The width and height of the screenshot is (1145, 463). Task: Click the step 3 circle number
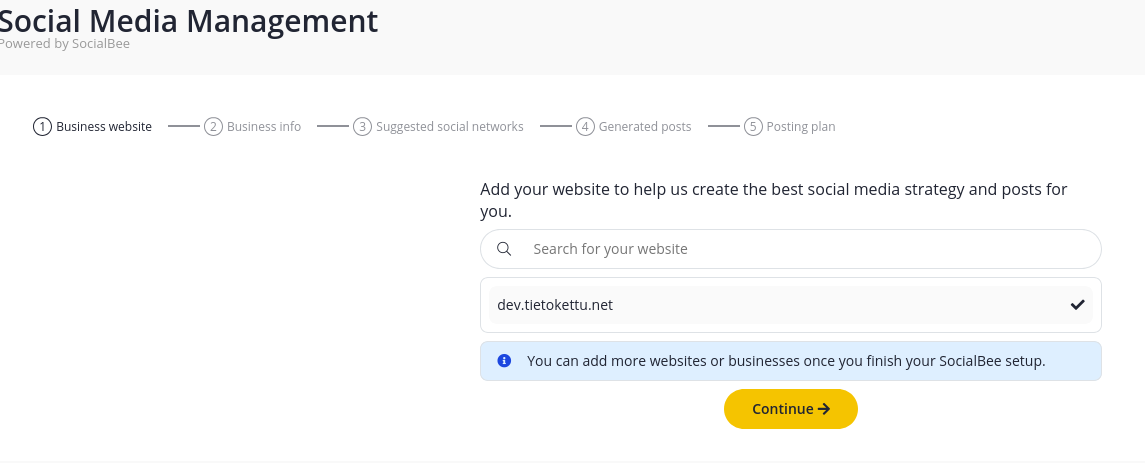(362, 127)
